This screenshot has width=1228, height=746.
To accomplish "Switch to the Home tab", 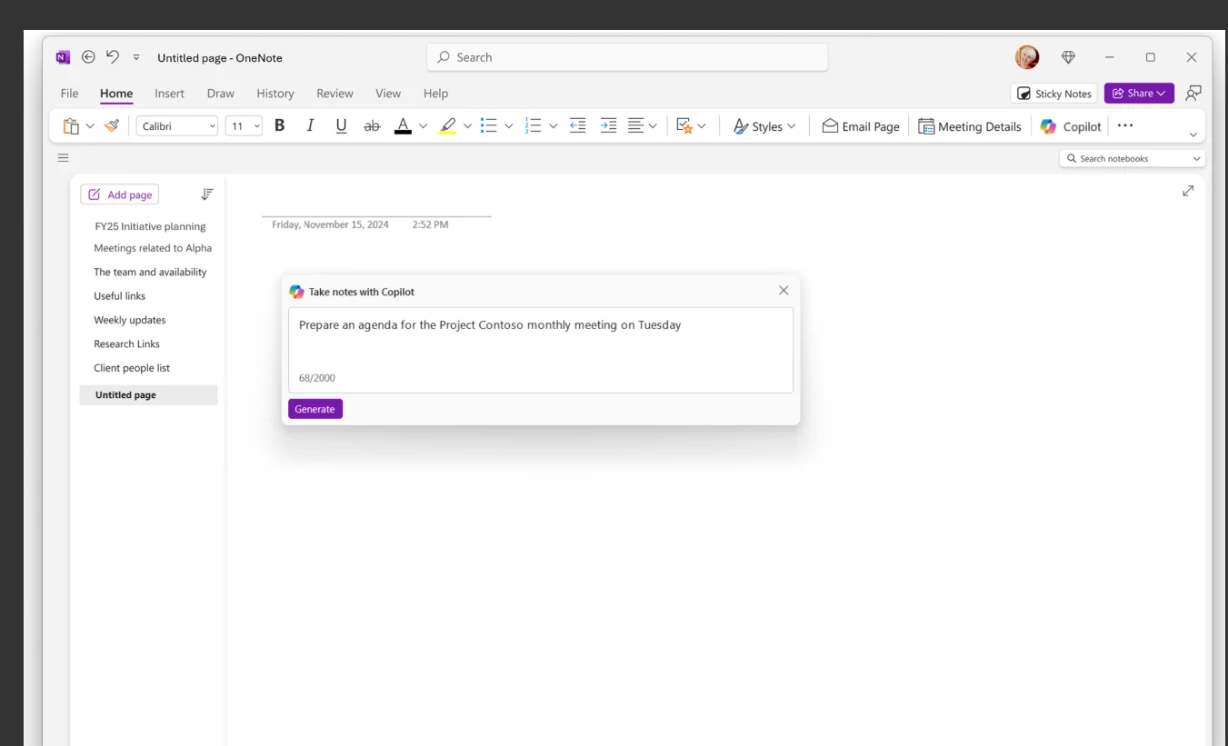I will [x=116, y=93].
